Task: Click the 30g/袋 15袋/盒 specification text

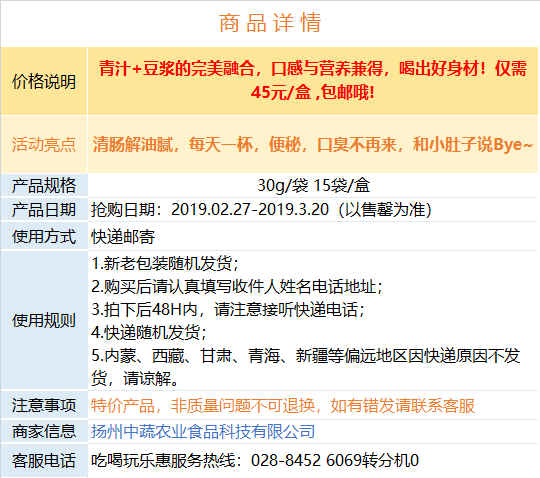Action: click(313, 185)
